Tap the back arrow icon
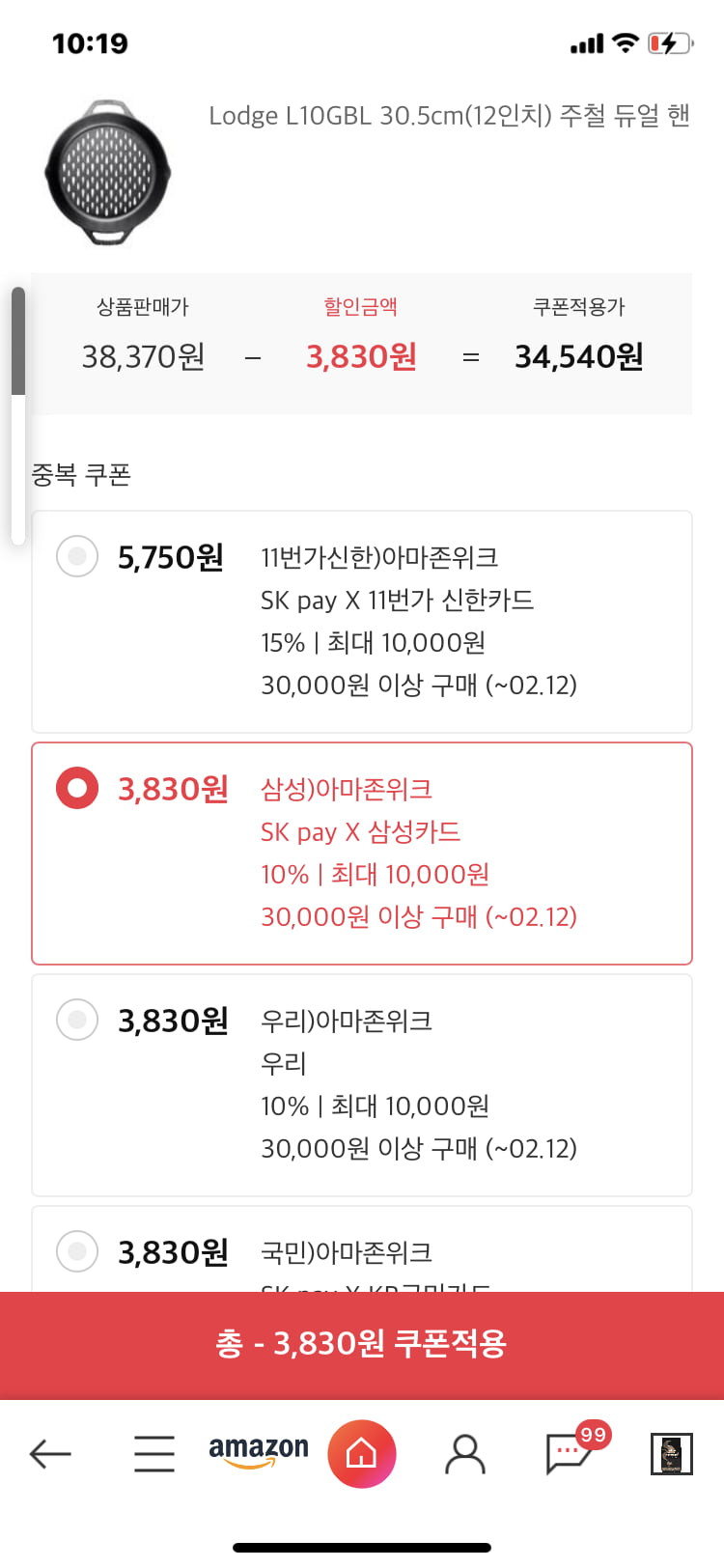 tap(51, 1453)
